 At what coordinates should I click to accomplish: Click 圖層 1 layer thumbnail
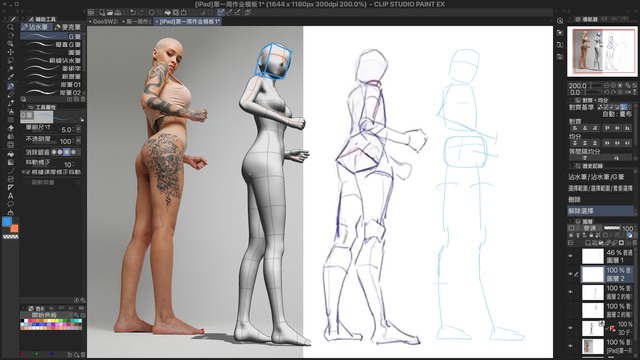pyautogui.click(x=592, y=256)
